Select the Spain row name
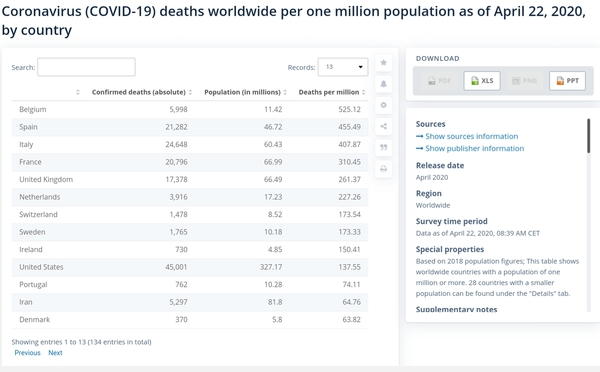 pyautogui.click(x=28, y=127)
